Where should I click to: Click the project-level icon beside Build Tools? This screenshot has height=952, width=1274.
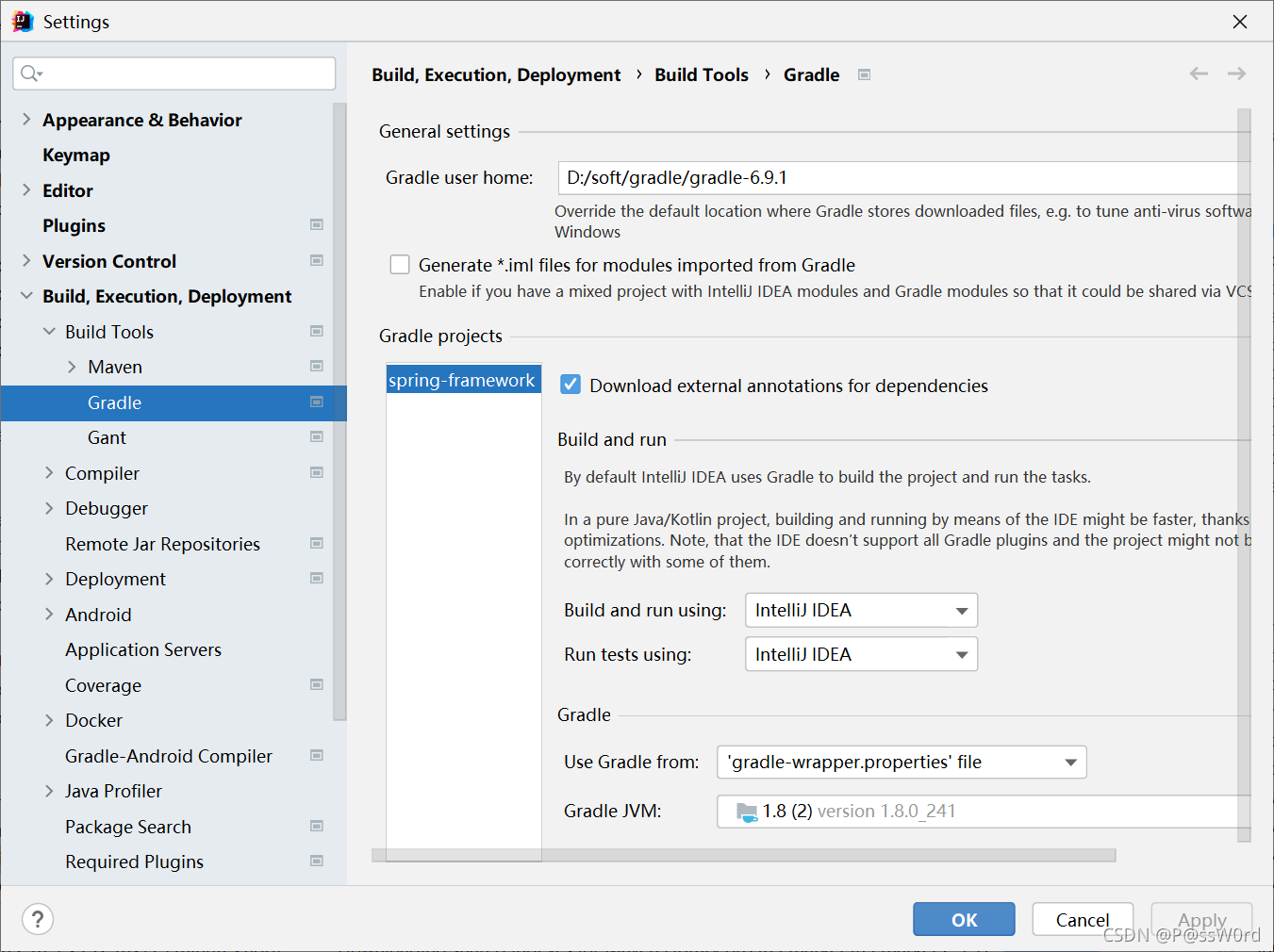point(317,332)
